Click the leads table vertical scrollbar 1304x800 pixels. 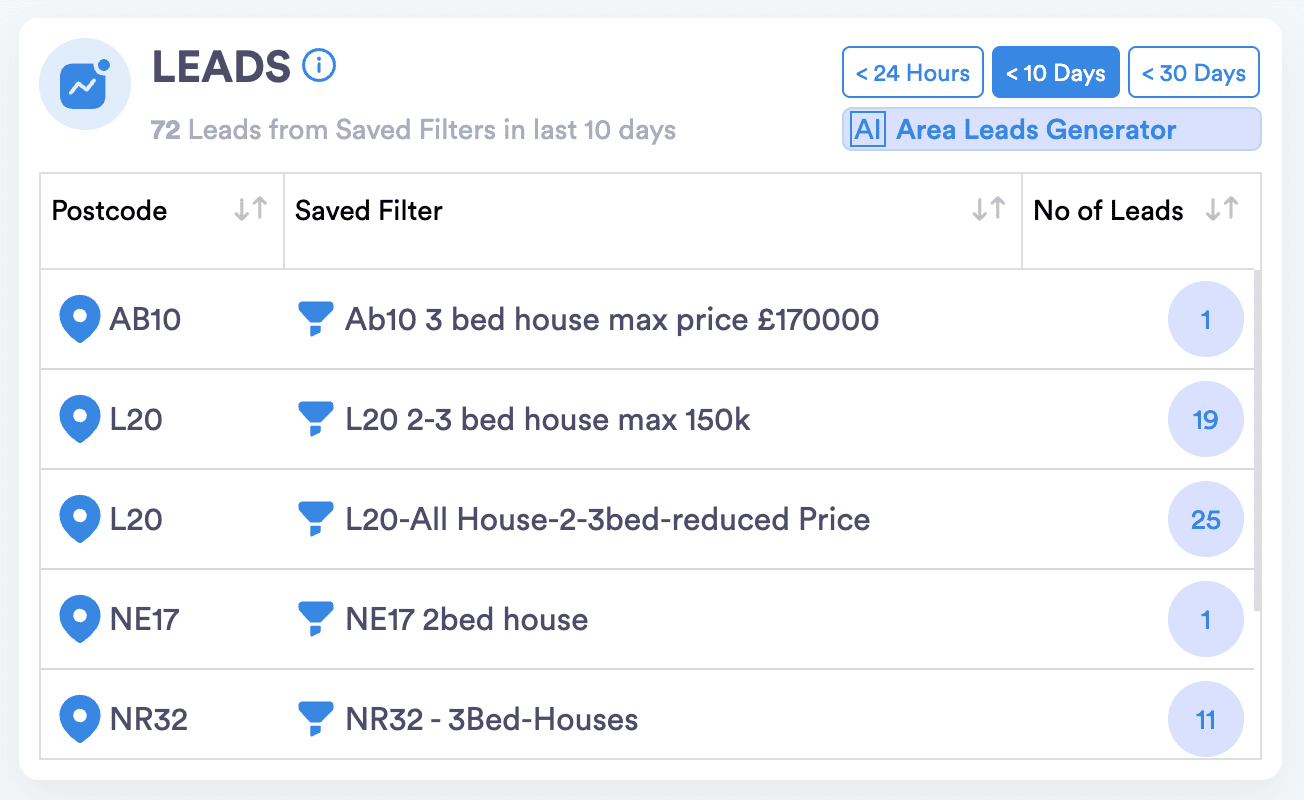1257,440
